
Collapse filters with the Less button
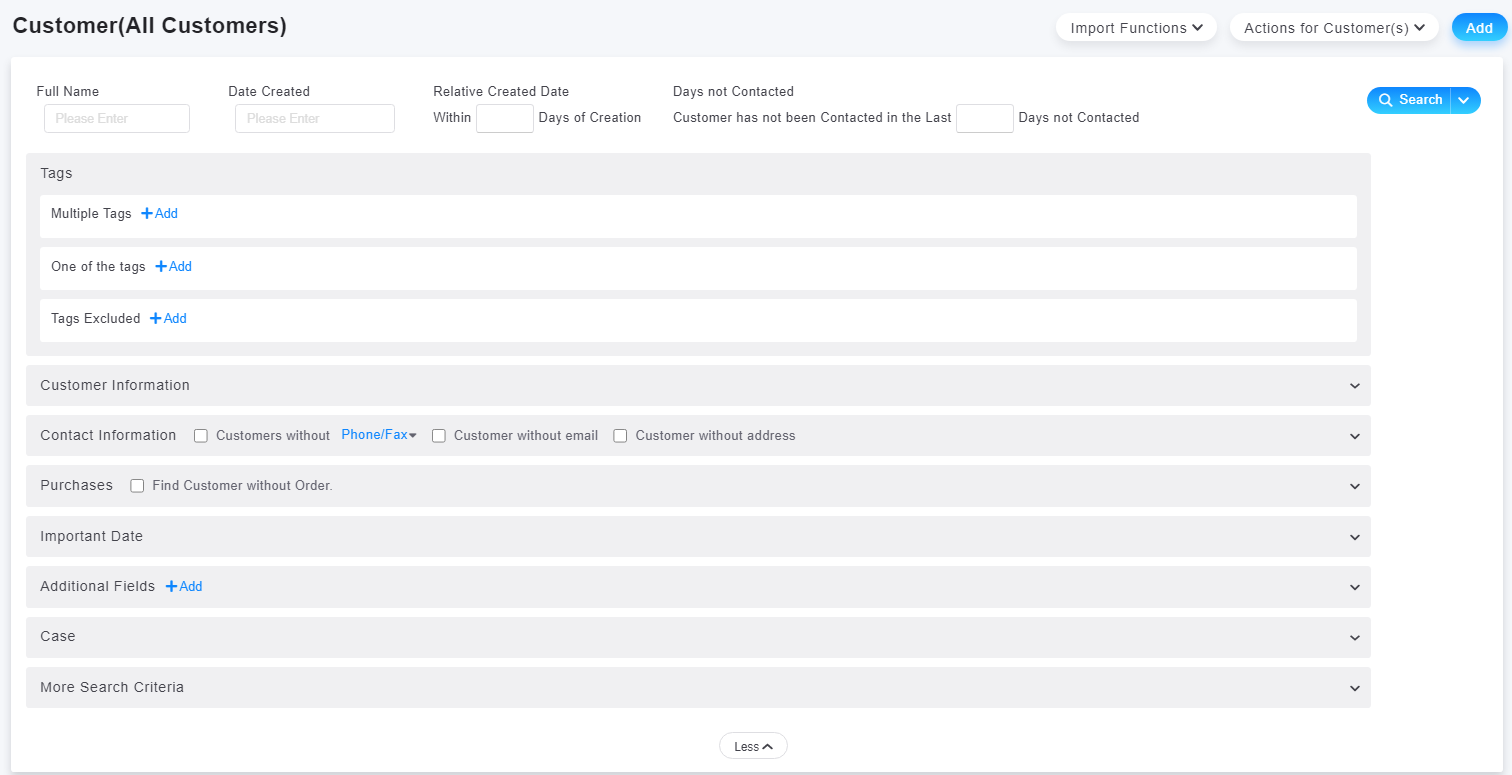click(x=753, y=746)
